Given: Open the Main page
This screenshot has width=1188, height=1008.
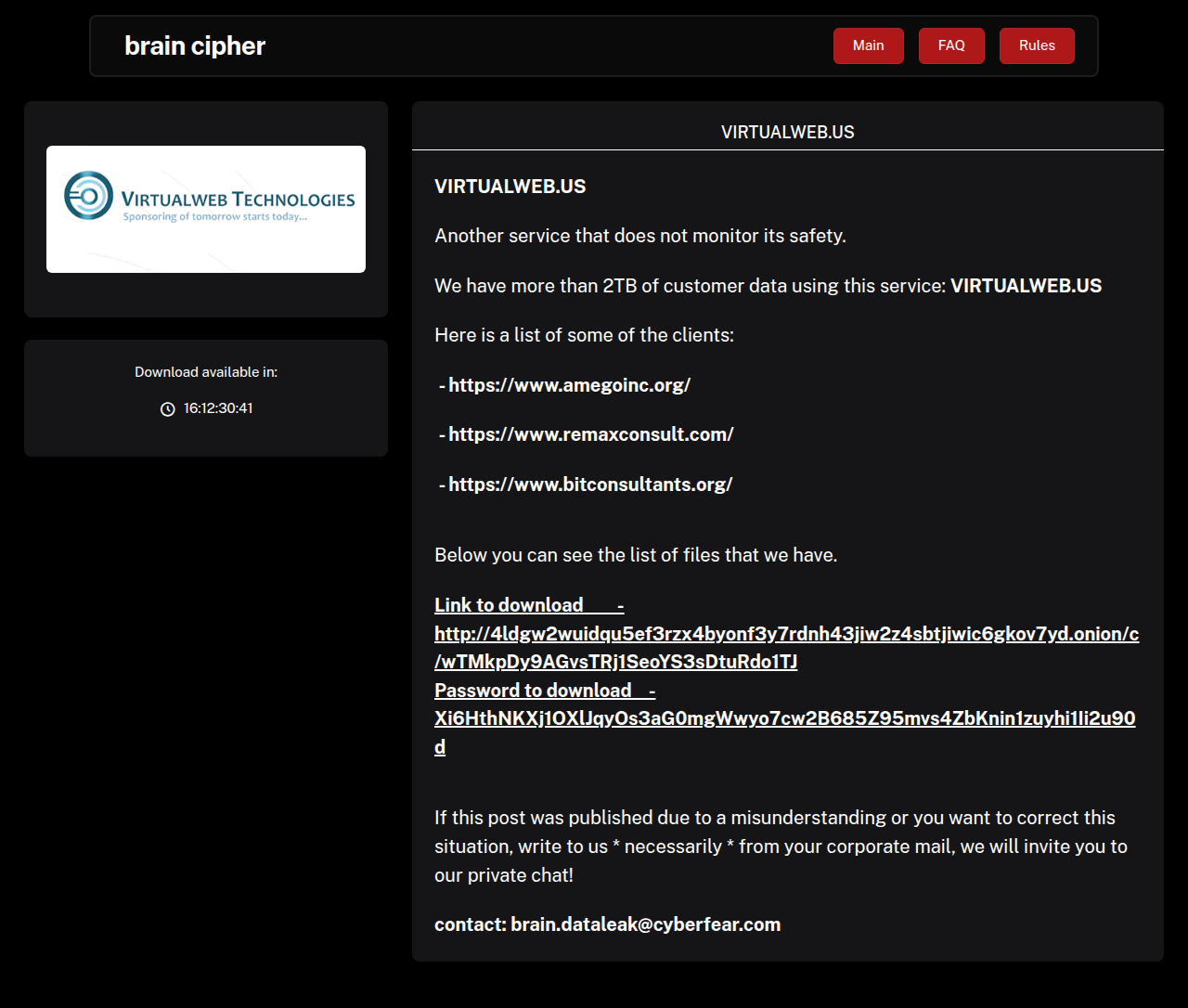Looking at the screenshot, I should click(x=868, y=45).
